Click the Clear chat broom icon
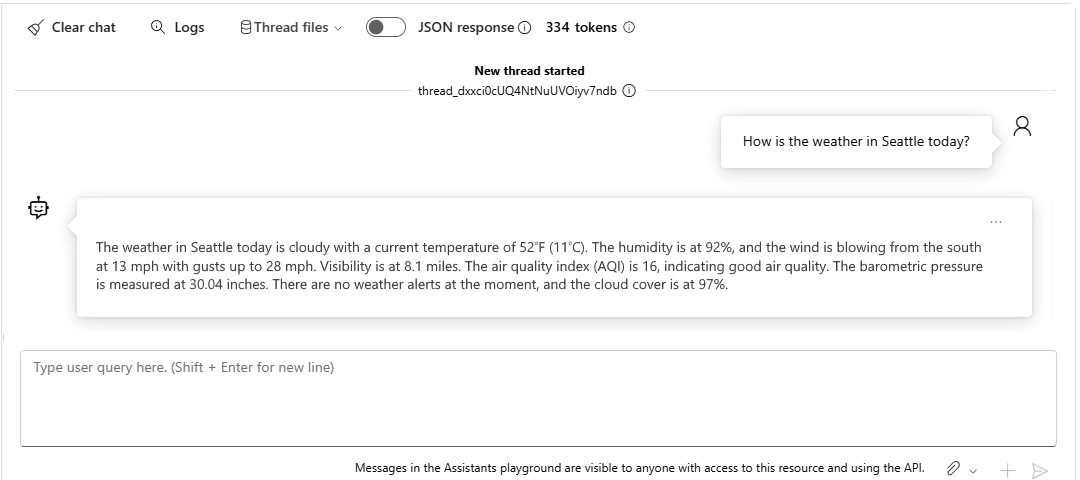Screen dimensions: 1080x480 (35, 28)
